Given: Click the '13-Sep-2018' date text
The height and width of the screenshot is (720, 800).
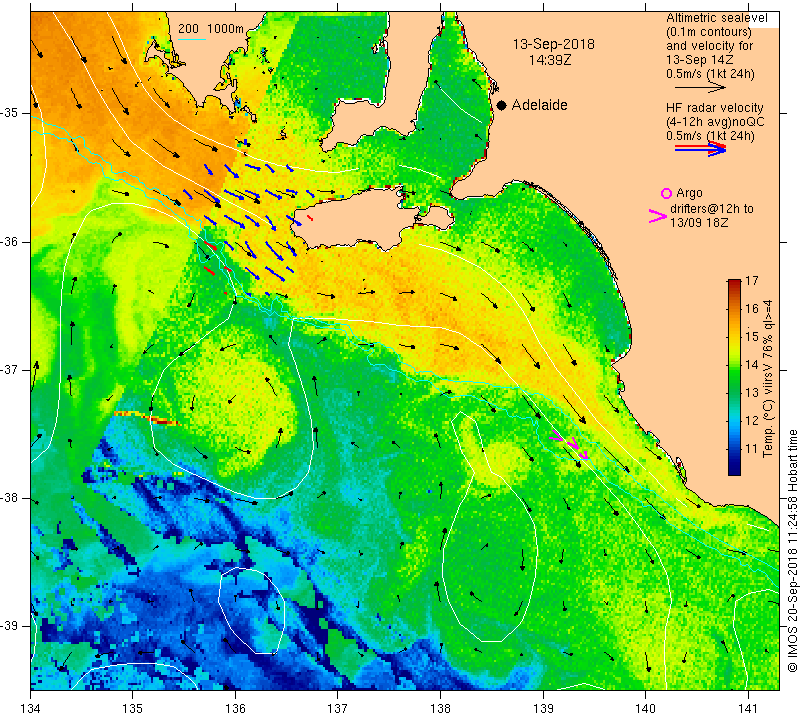Looking at the screenshot, I should click(554, 44).
